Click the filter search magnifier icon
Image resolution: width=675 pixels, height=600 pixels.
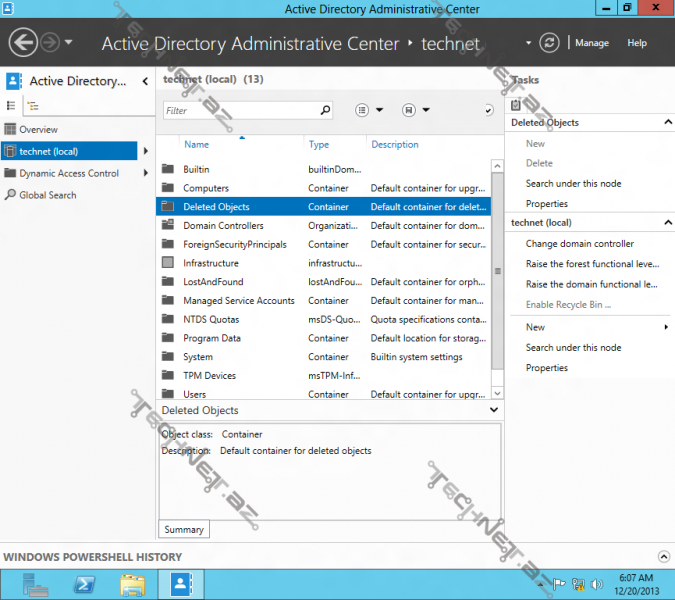coord(325,110)
